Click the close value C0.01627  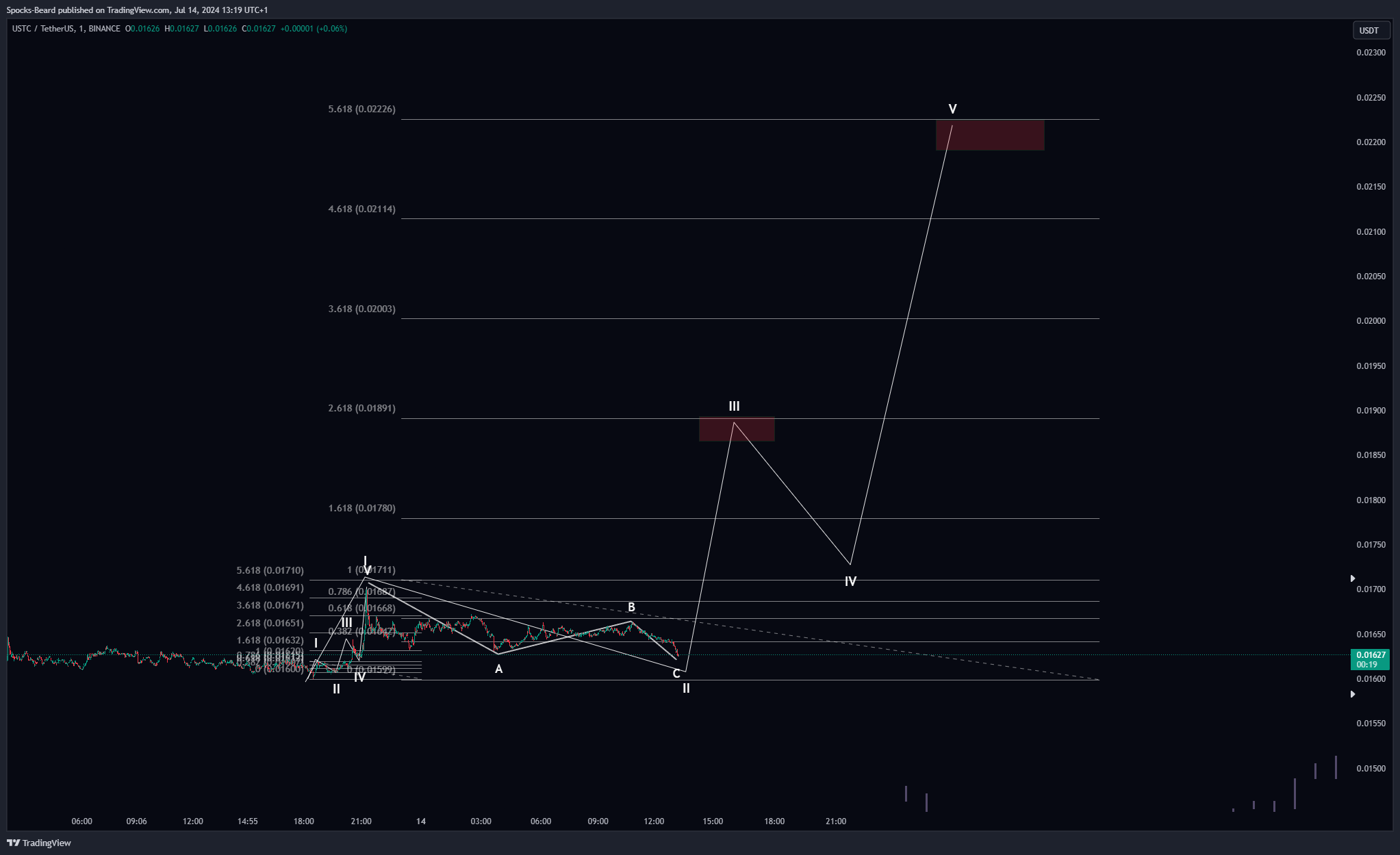(259, 29)
